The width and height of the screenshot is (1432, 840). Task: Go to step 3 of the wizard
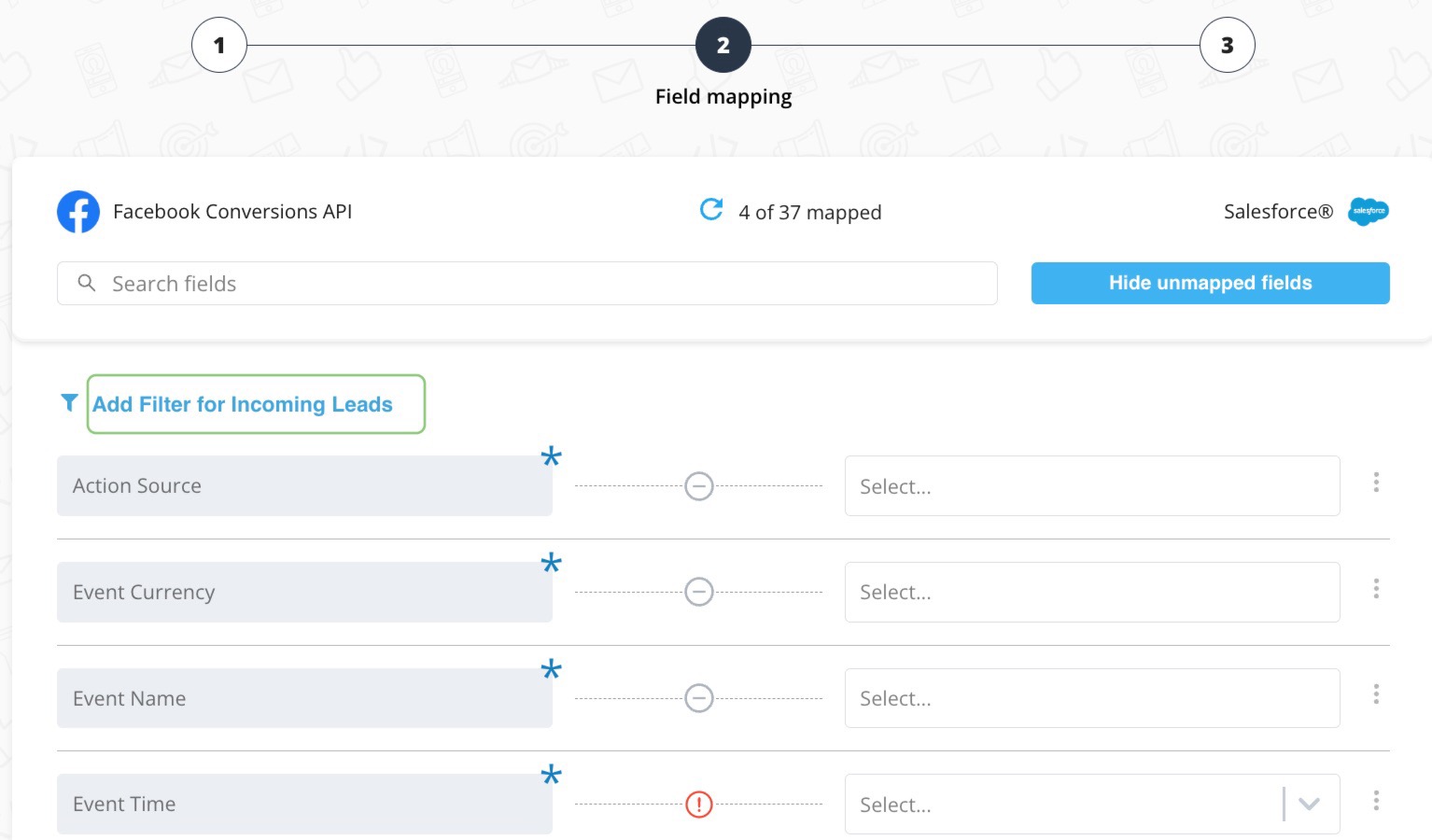(x=1227, y=45)
